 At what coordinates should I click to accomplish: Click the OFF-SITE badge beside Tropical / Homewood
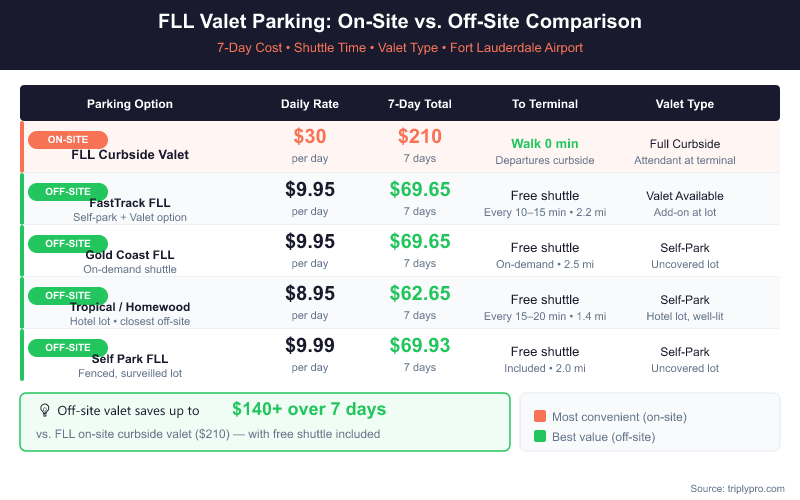click(68, 295)
